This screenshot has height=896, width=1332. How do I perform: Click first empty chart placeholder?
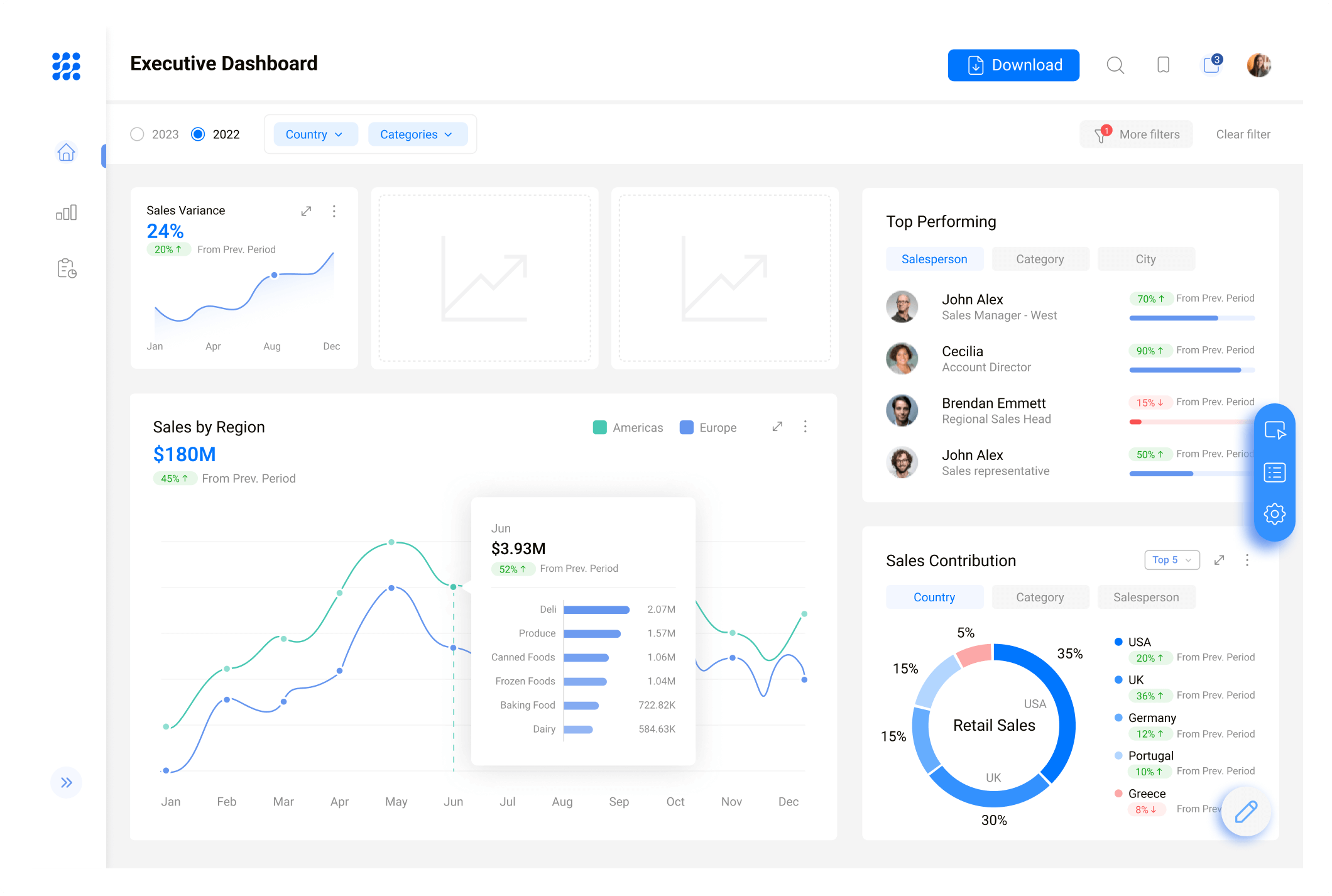point(484,278)
